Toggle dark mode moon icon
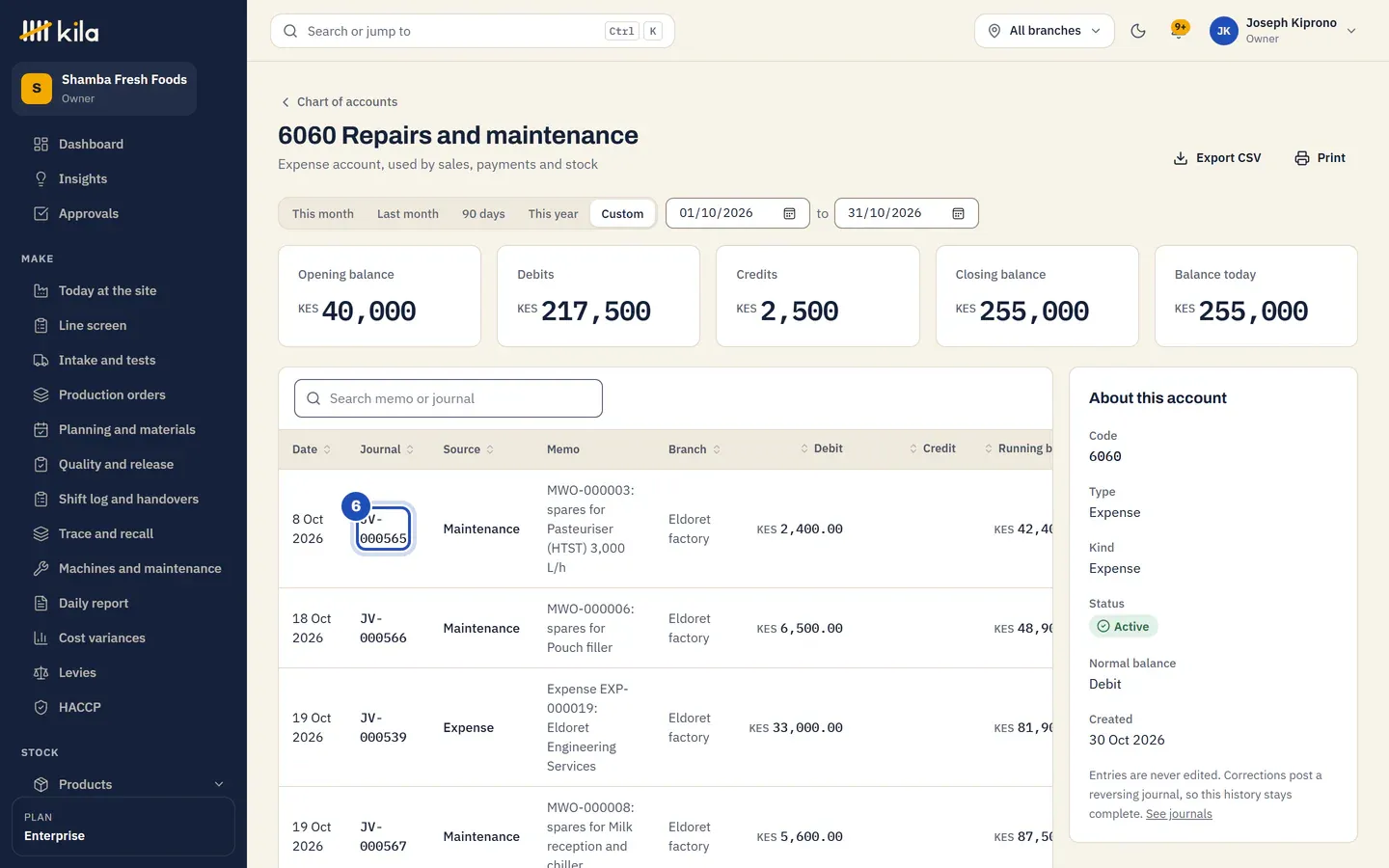Screen dimensions: 1389x868 point(1138,31)
